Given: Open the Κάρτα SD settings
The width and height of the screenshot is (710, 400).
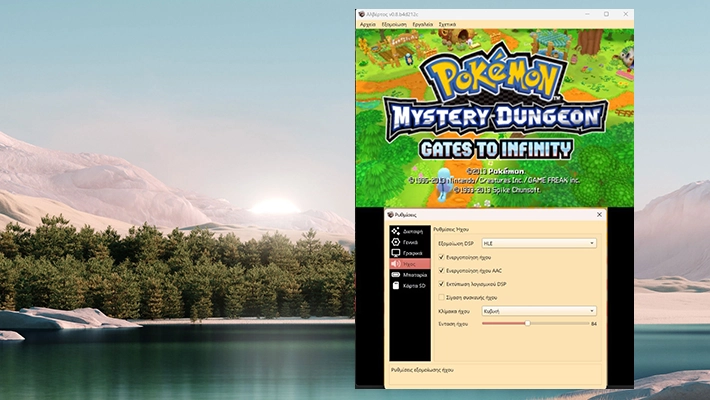Looking at the screenshot, I should tap(410, 285).
